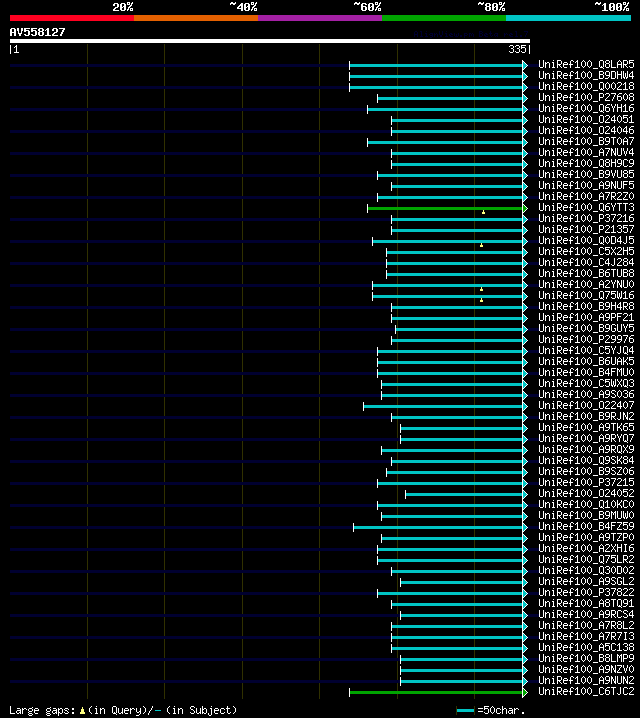Click the query end position 335

point(517,49)
